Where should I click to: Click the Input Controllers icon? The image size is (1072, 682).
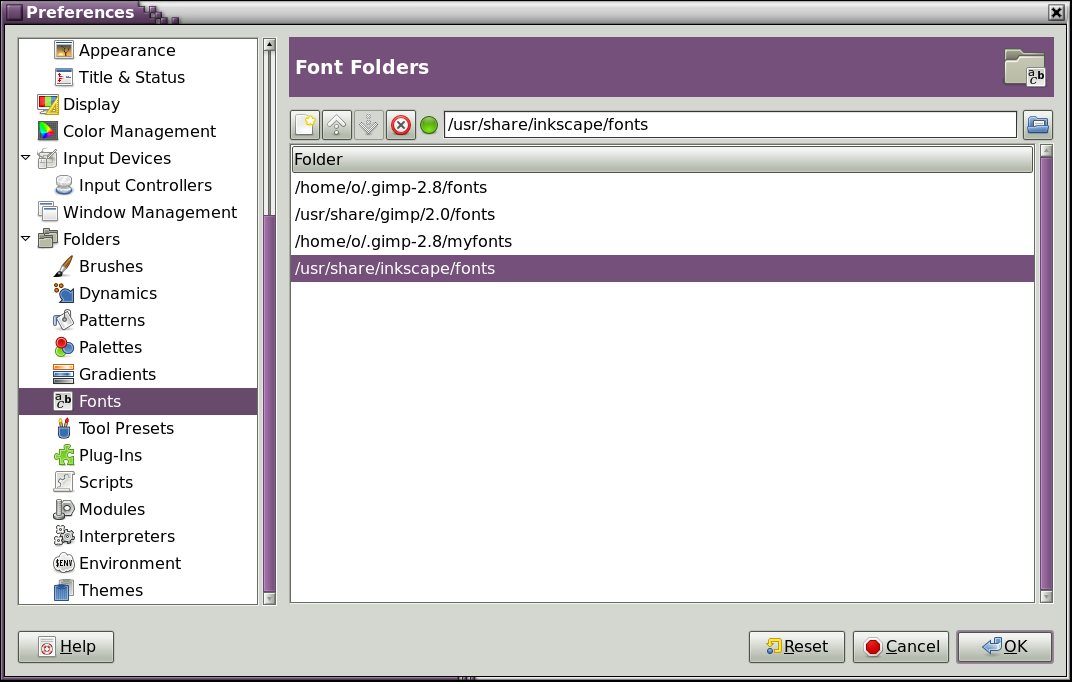[64, 185]
